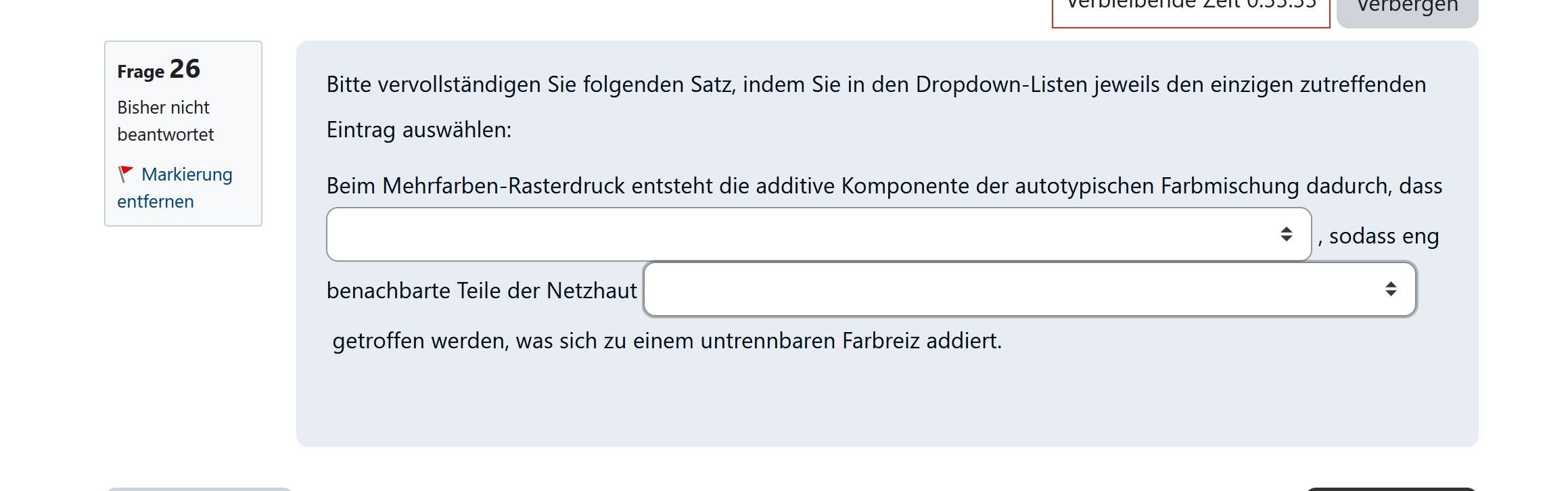Image resolution: width=1568 pixels, height=491 pixels.
Task: Click the grey button at the bottom left
Action: click(200, 489)
